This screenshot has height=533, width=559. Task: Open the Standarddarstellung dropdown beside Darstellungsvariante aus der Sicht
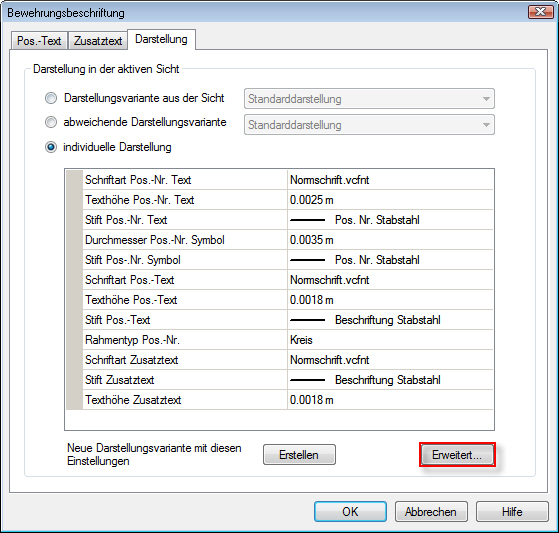369,99
